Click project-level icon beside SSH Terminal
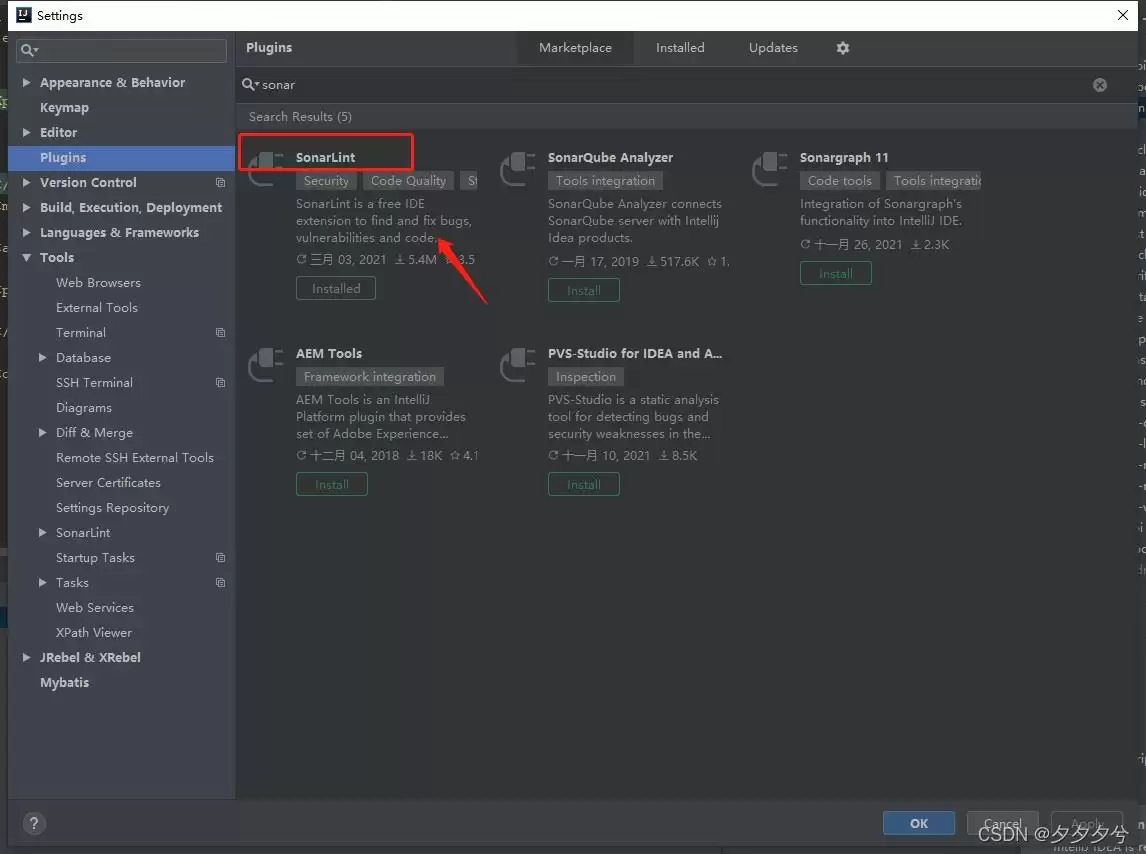 (221, 383)
